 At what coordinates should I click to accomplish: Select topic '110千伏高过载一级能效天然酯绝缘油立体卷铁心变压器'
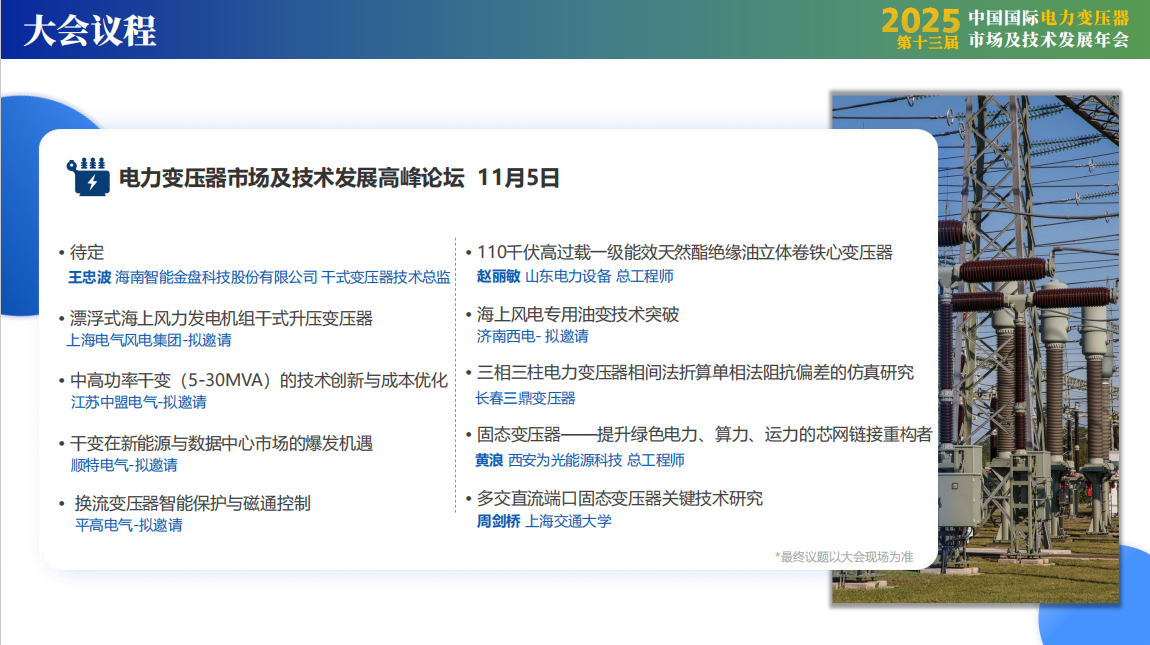(x=684, y=252)
